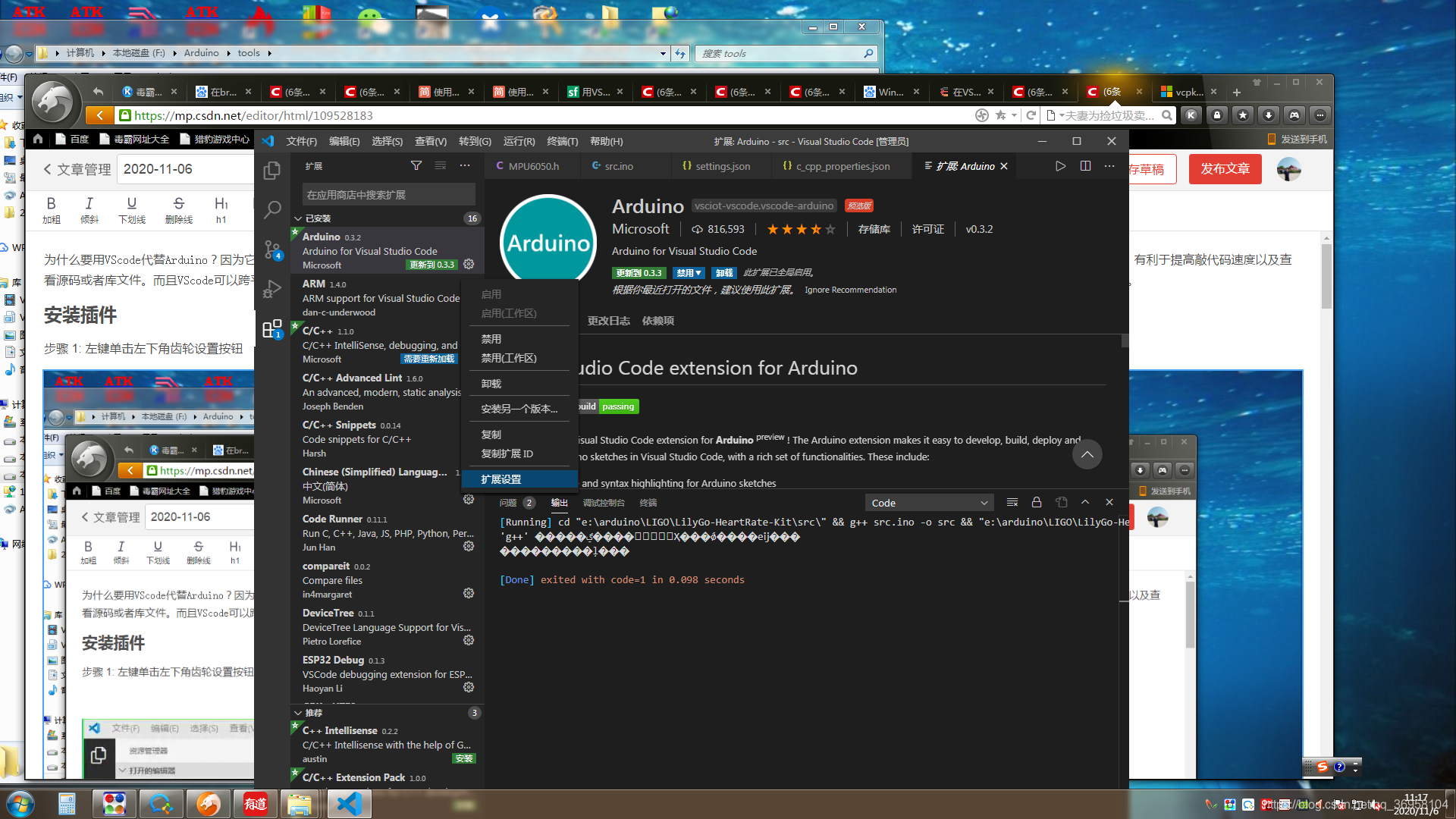Clear the Output panel content
Screen dimensions: 1456x819
pyautogui.click(x=1012, y=502)
